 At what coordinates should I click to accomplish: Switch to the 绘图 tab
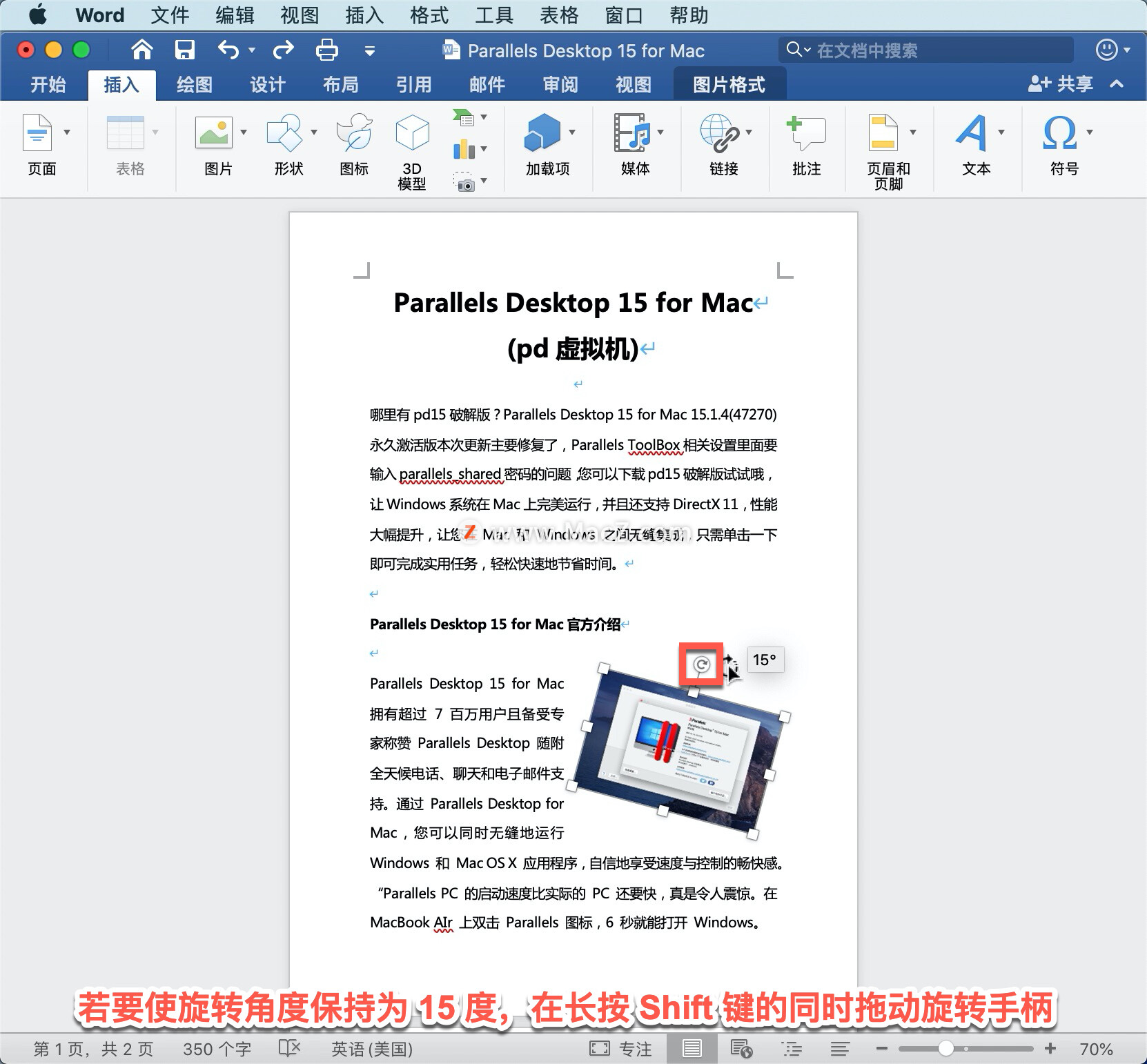click(194, 85)
